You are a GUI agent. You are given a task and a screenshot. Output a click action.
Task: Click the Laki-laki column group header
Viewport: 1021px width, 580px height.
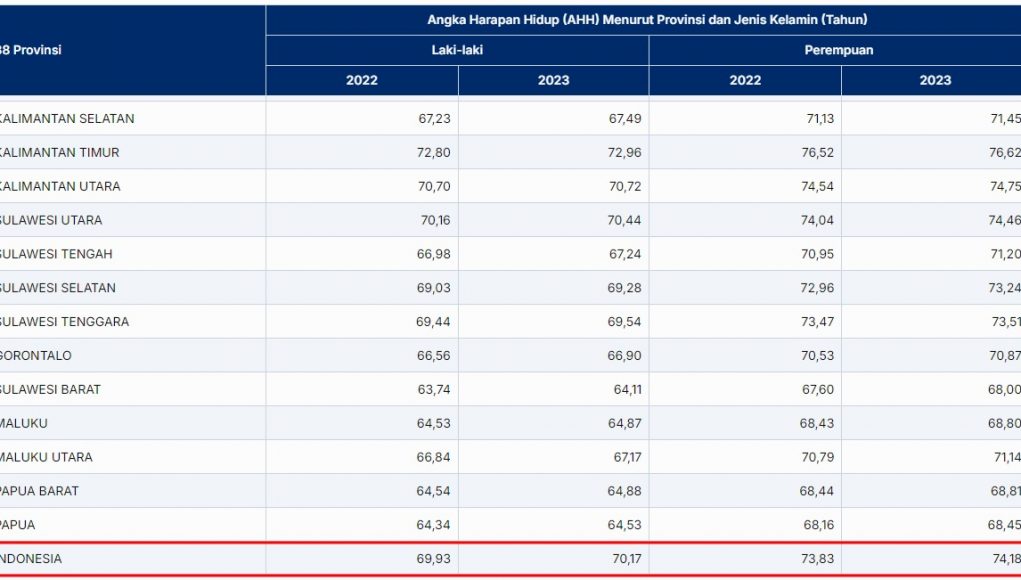[x=457, y=50]
